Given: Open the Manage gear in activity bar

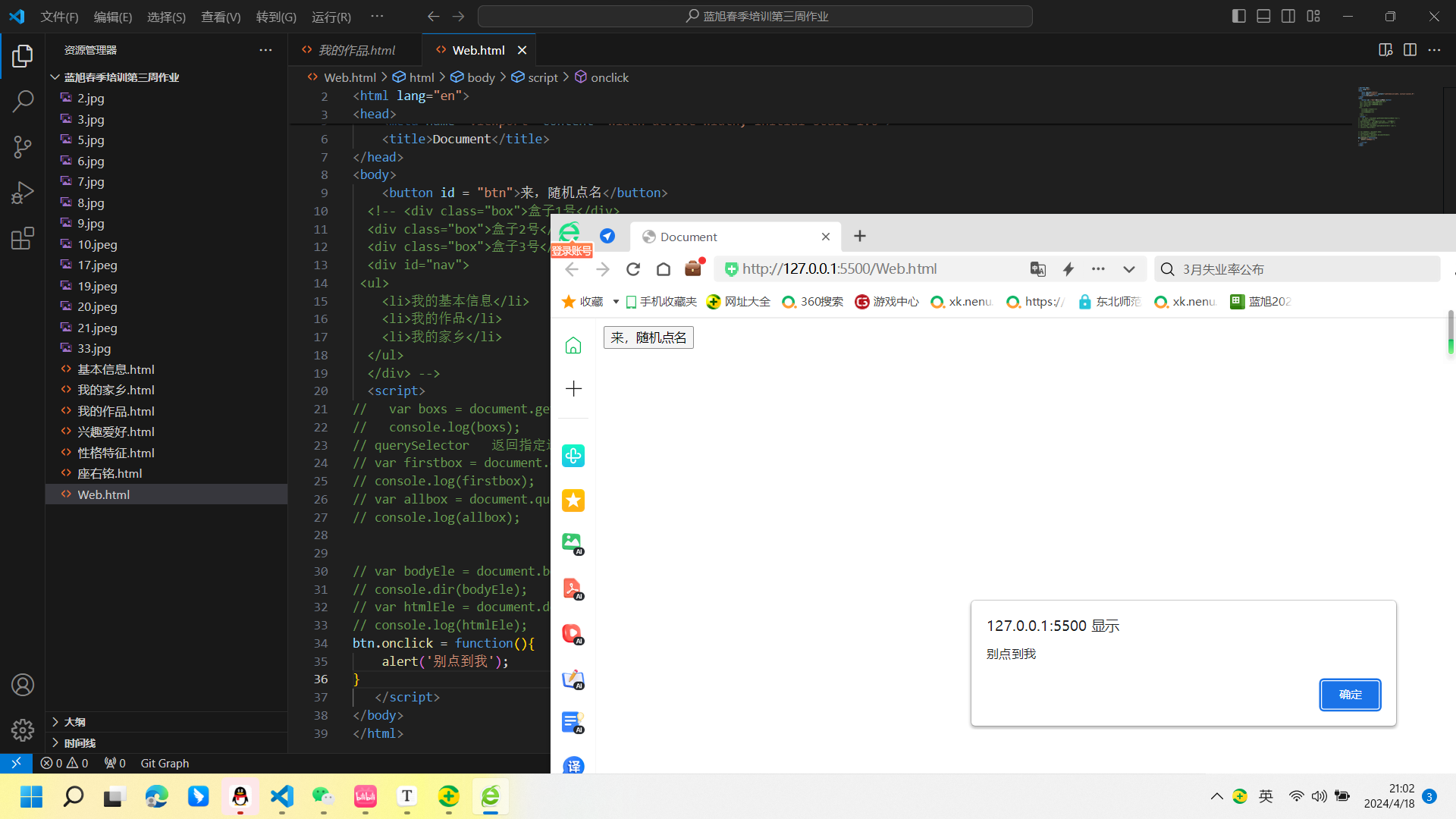Looking at the screenshot, I should [x=23, y=730].
